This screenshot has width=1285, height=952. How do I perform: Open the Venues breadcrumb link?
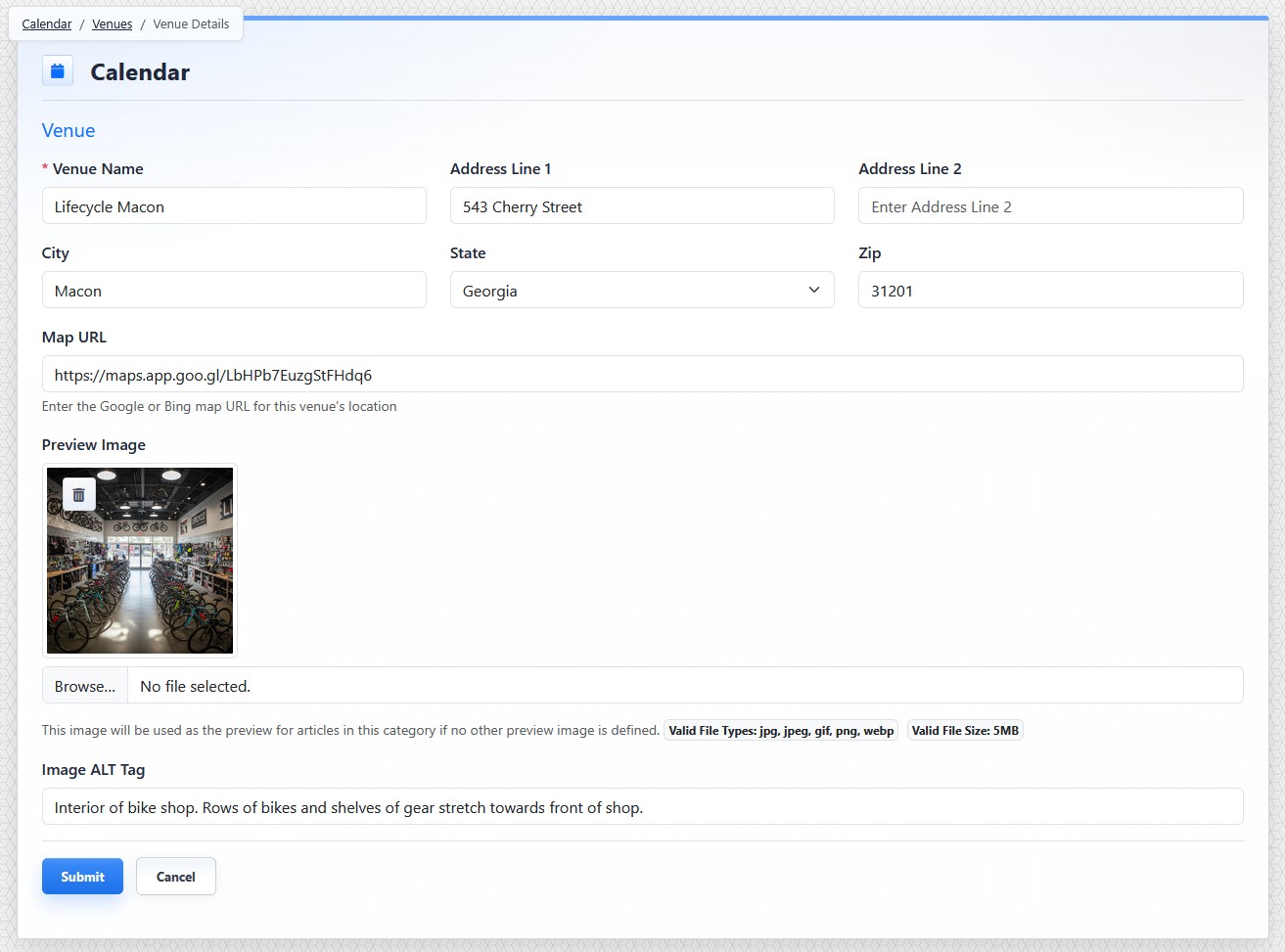coord(112,23)
